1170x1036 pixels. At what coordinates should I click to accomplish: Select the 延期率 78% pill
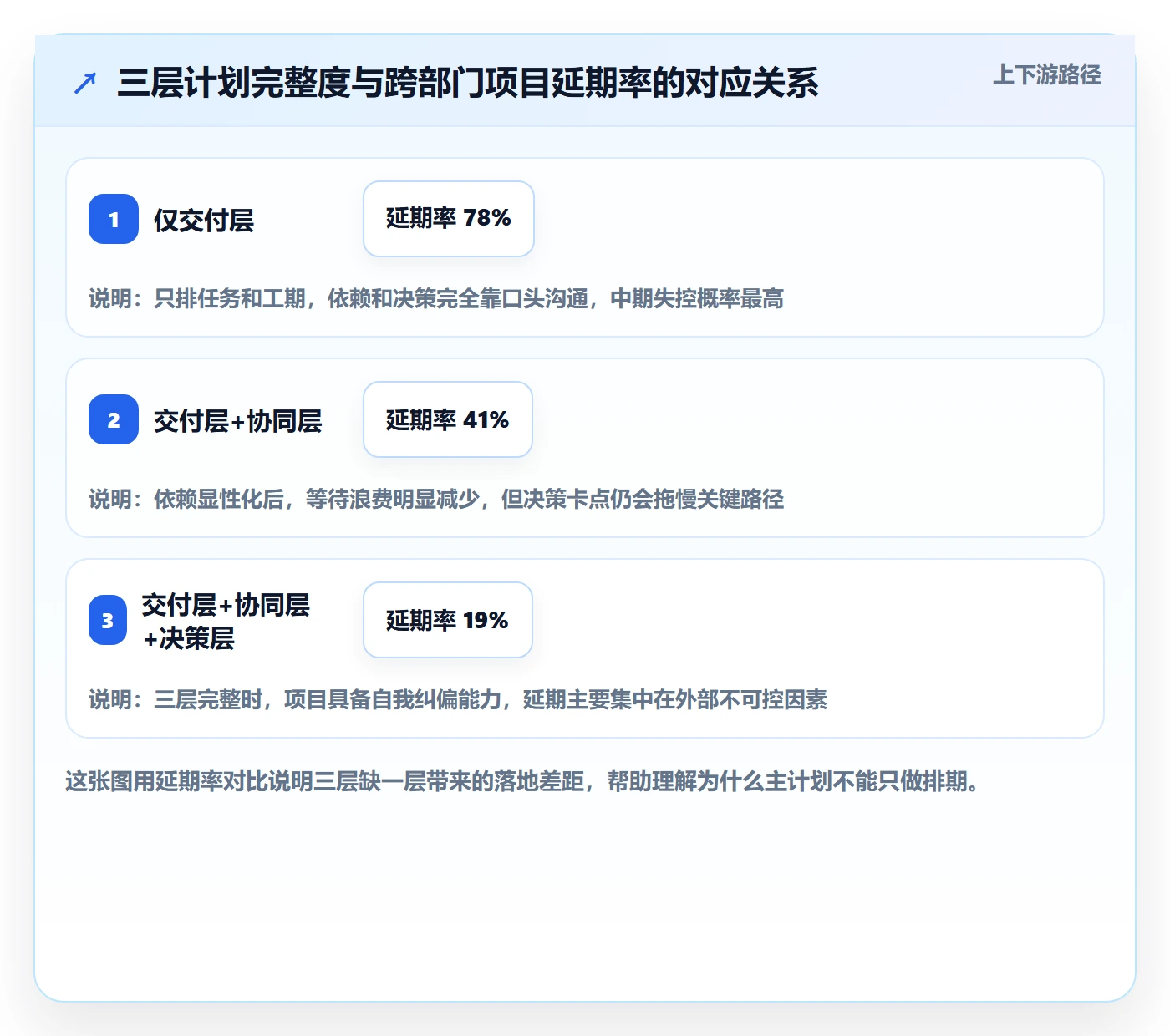click(449, 219)
